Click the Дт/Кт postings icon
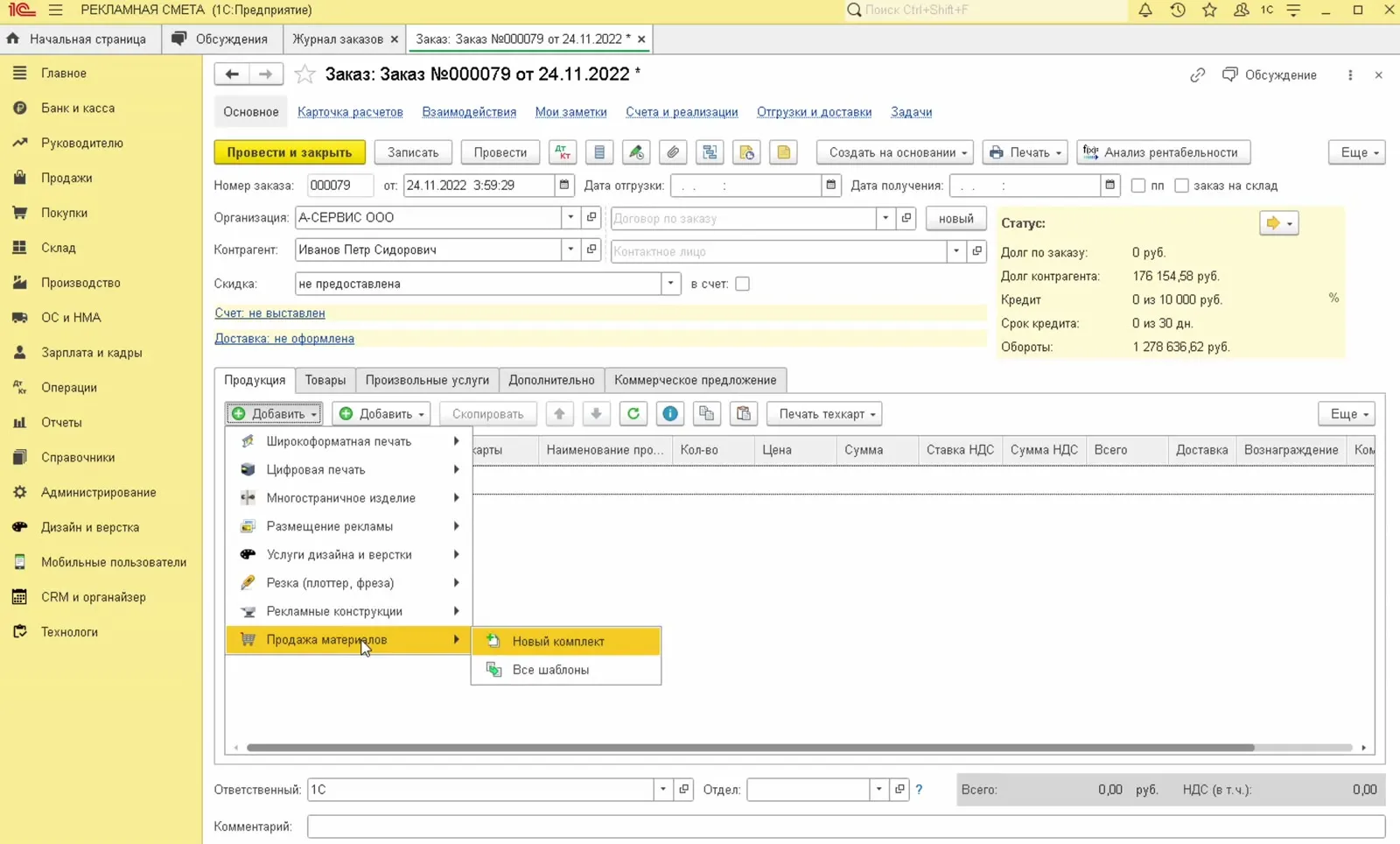This screenshot has width=1400, height=844. tap(563, 152)
